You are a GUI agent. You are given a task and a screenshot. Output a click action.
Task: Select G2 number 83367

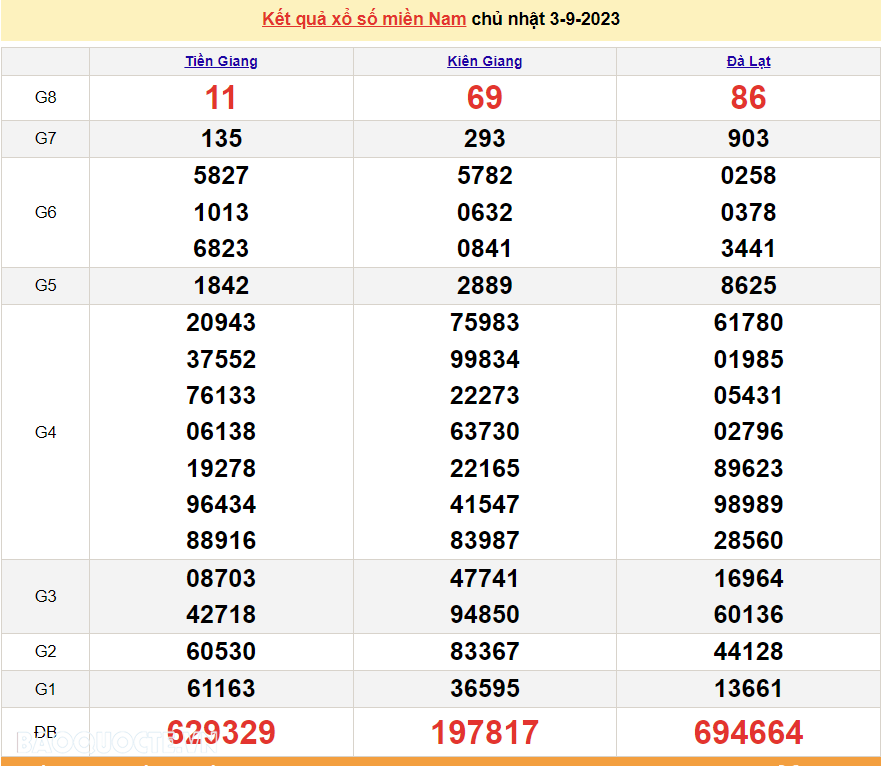(484, 652)
